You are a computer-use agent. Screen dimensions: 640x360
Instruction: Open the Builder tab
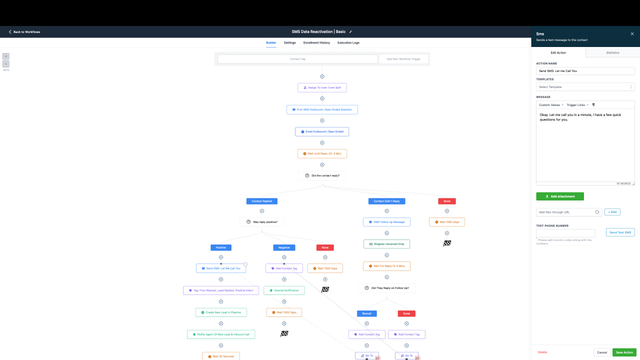tap(271, 43)
